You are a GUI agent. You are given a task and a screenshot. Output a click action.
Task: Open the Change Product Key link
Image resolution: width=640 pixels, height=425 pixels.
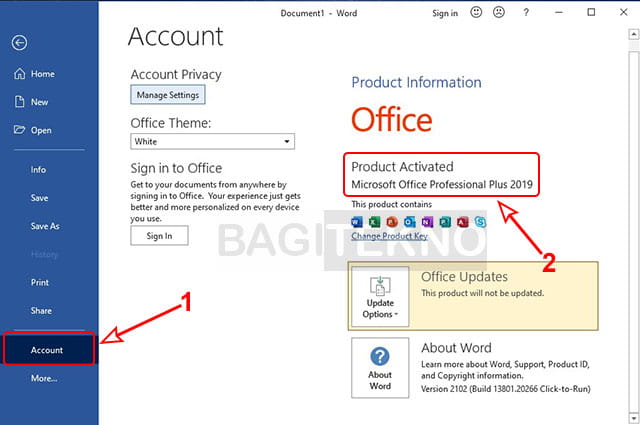tap(389, 236)
